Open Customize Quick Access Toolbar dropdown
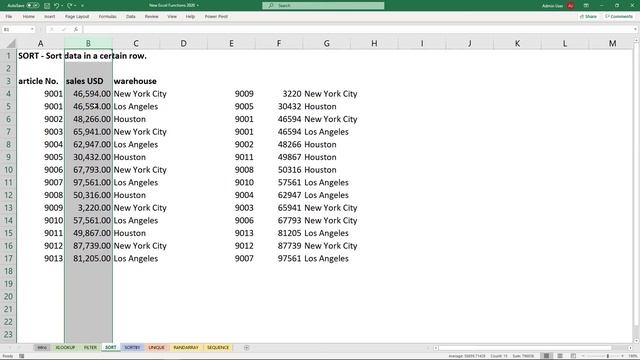 click(x=82, y=6)
